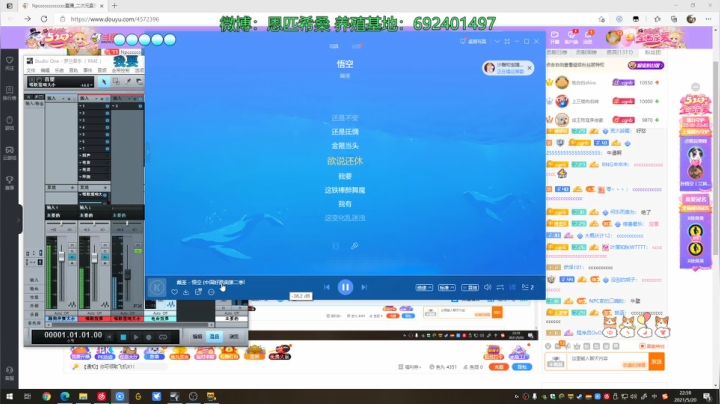The width and height of the screenshot is (720, 404).
Task: Open the more options icon beside share
Action: [211, 292]
